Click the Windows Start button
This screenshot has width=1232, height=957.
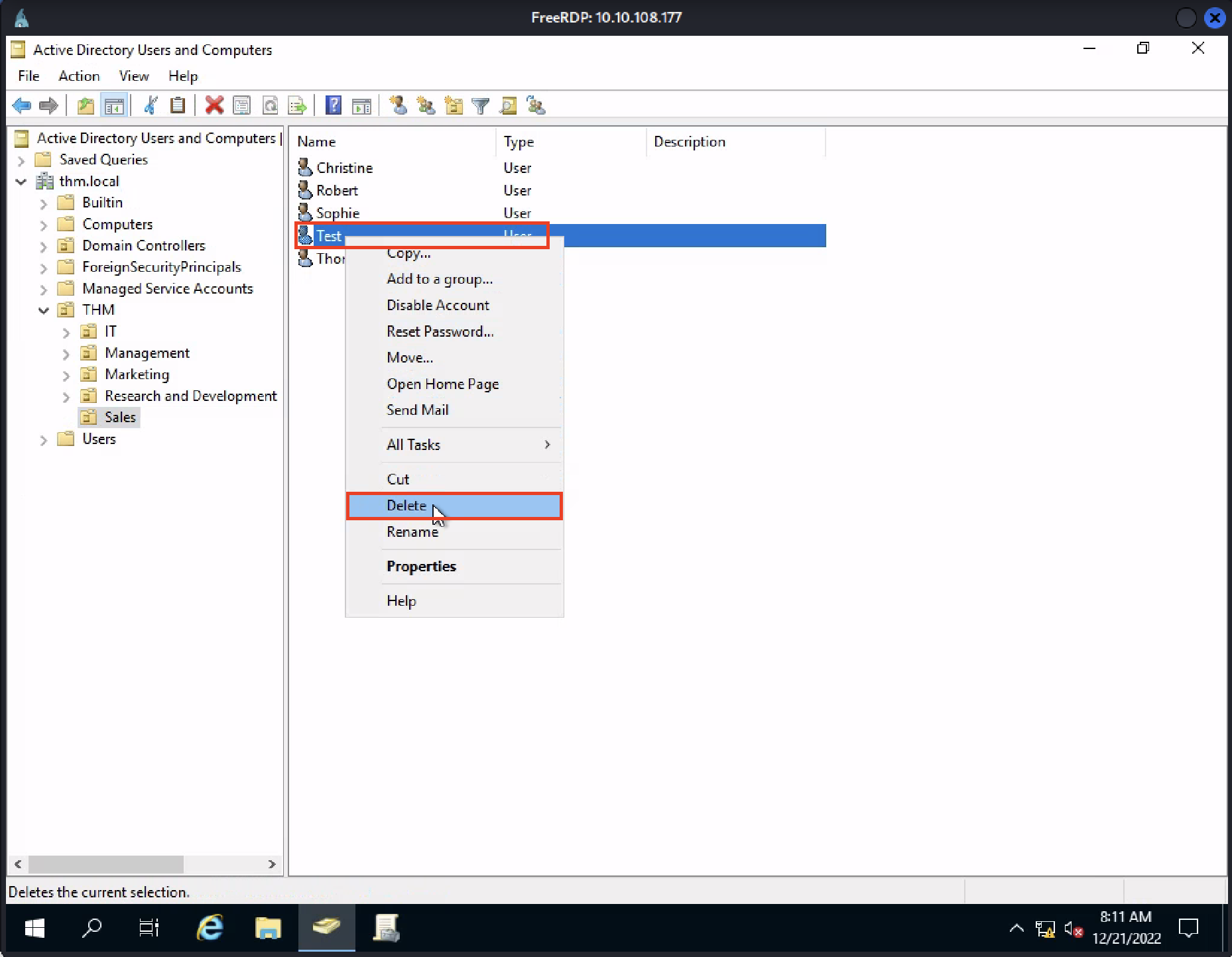click(x=34, y=928)
